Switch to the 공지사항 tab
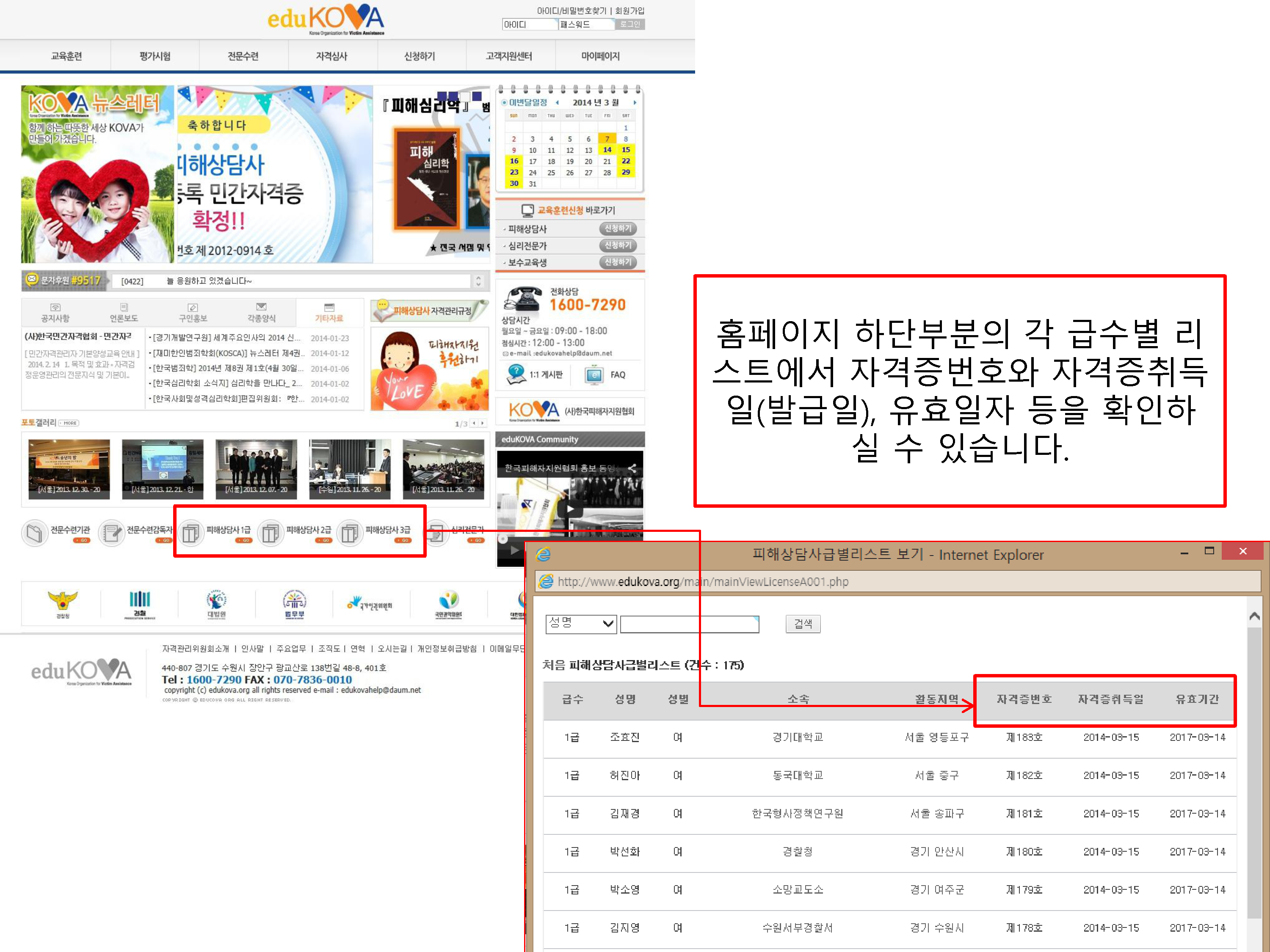The width and height of the screenshot is (1270, 952). coord(55,313)
